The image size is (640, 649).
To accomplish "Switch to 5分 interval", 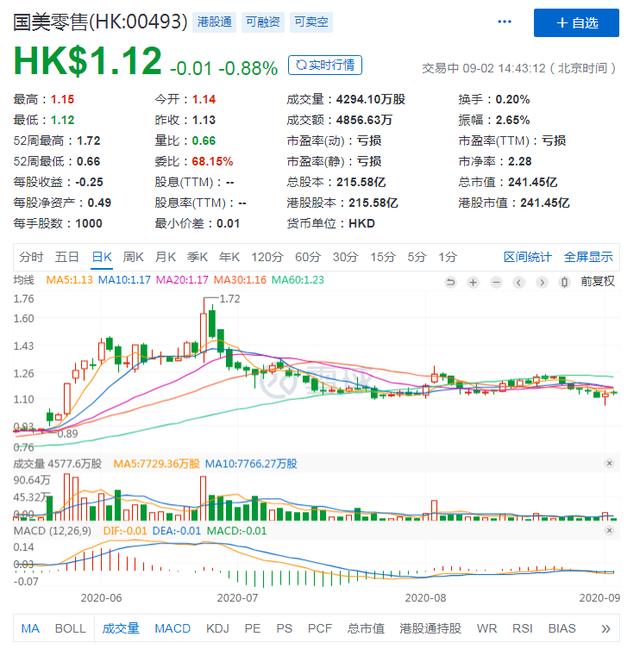I will 416,257.
